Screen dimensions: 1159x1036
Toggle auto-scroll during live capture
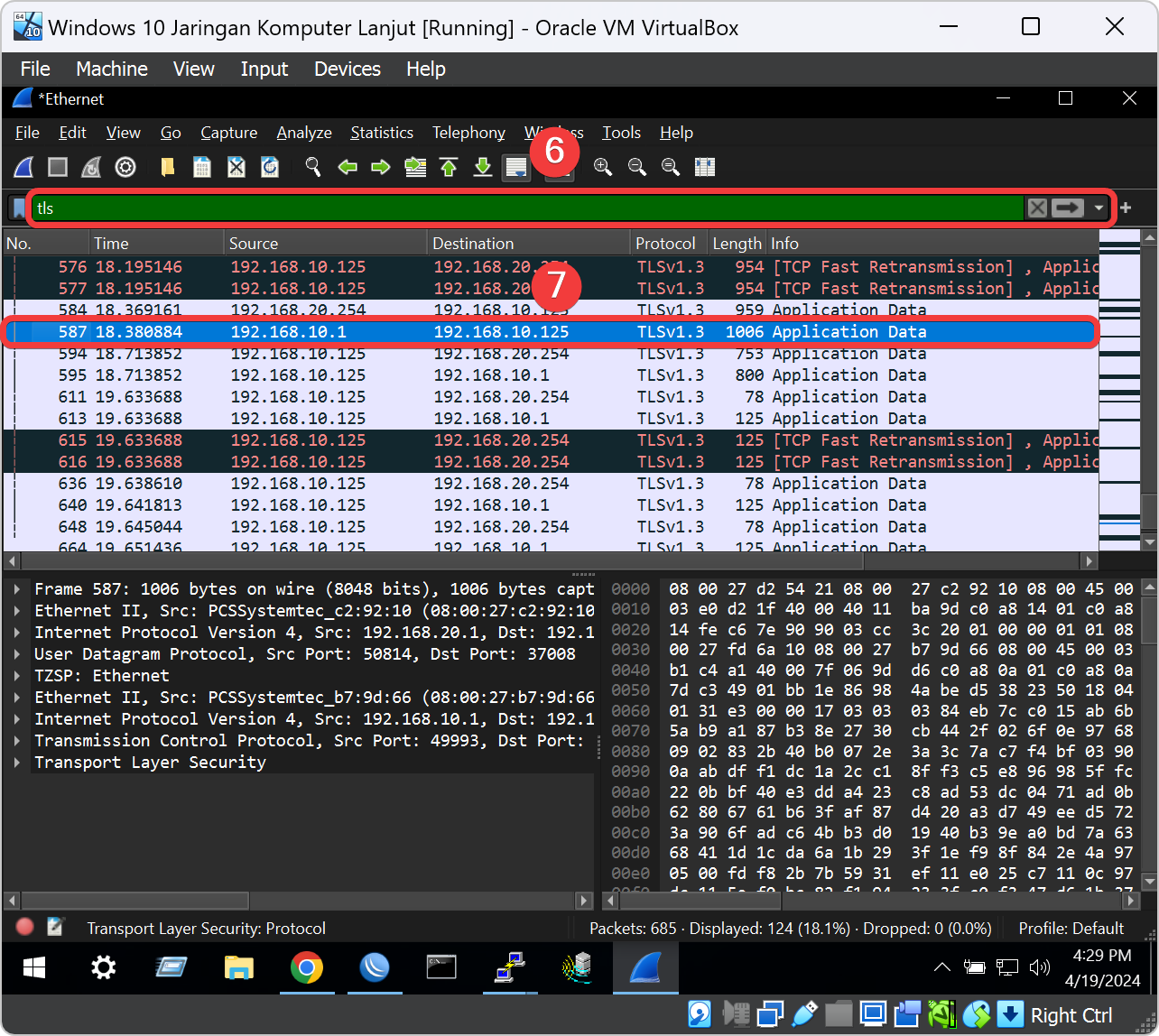click(x=516, y=167)
